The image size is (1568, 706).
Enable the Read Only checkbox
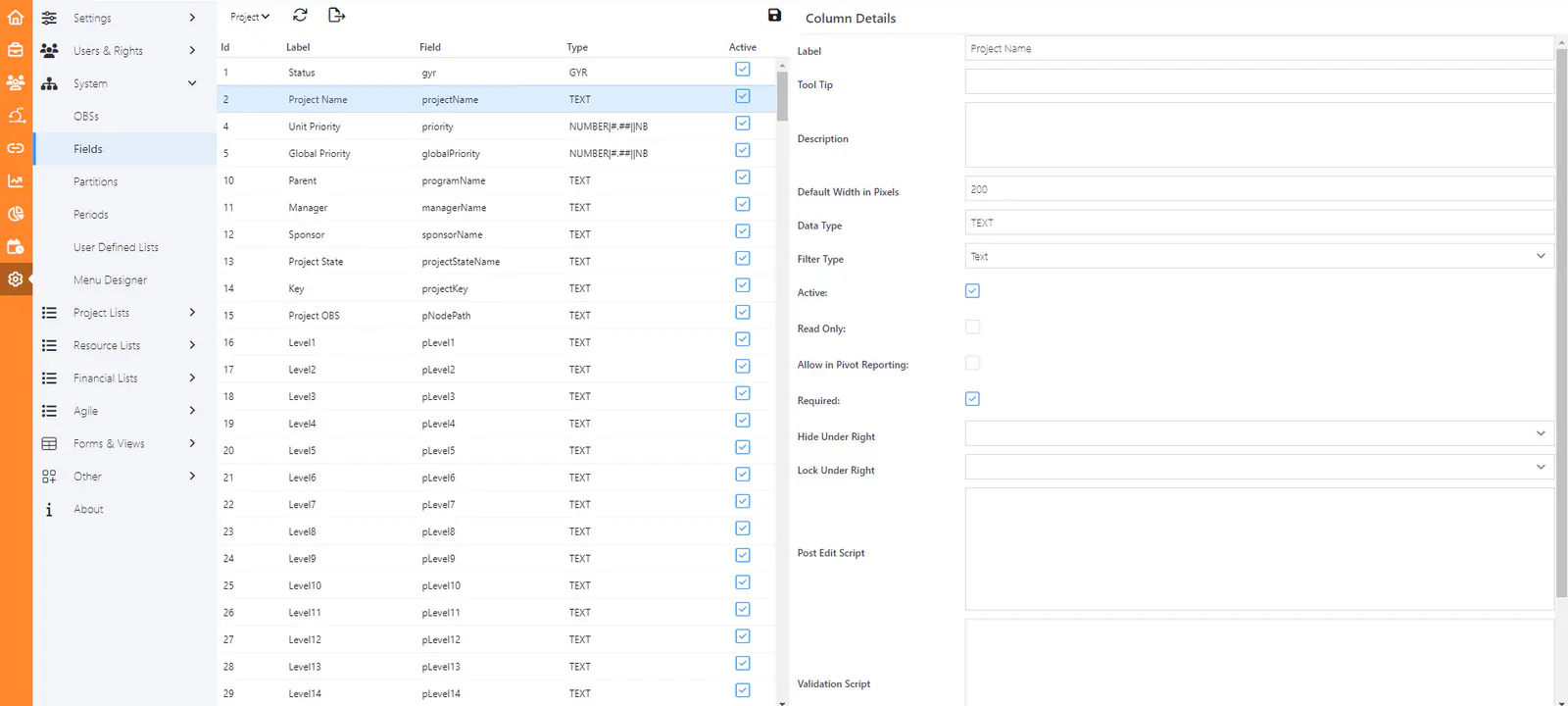click(x=972, y=327)
